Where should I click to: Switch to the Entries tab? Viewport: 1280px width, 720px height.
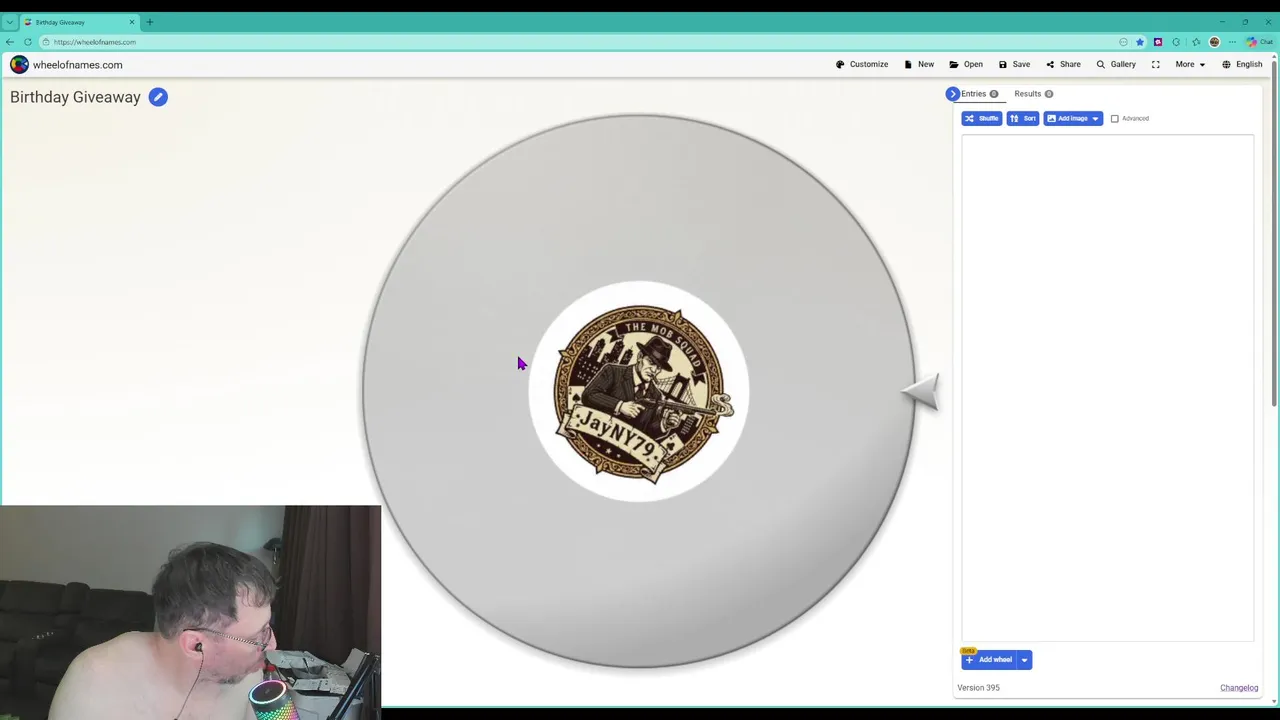pos(979,93)
